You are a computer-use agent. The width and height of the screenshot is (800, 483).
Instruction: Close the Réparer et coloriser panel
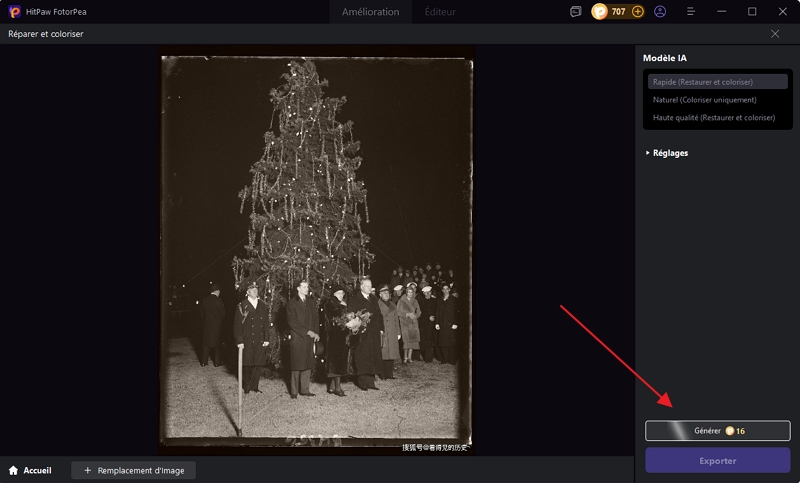pyautogui.click(x=775, y=34)
